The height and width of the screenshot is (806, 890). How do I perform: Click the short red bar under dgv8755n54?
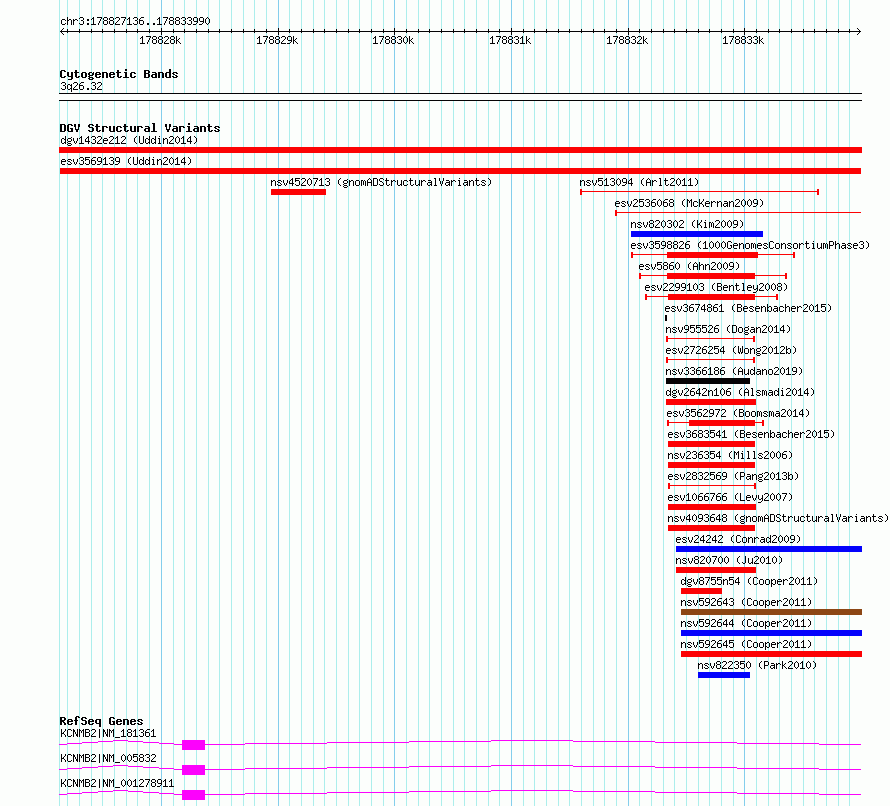pos(702,591)
